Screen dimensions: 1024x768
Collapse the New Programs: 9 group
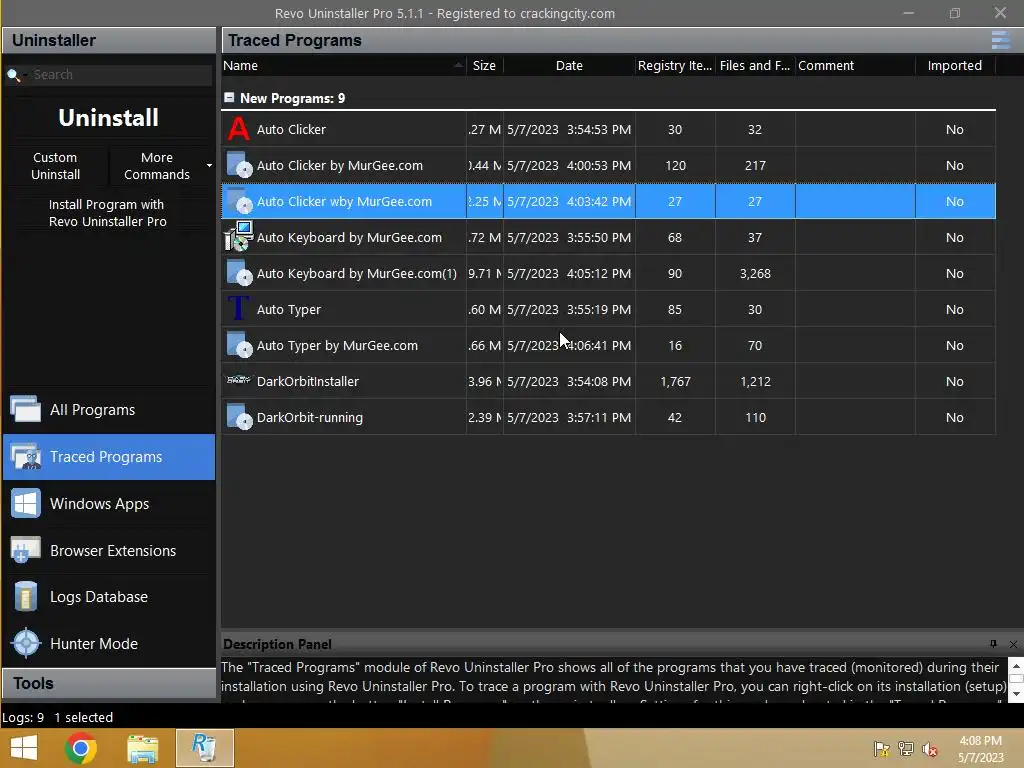point(229,97)
